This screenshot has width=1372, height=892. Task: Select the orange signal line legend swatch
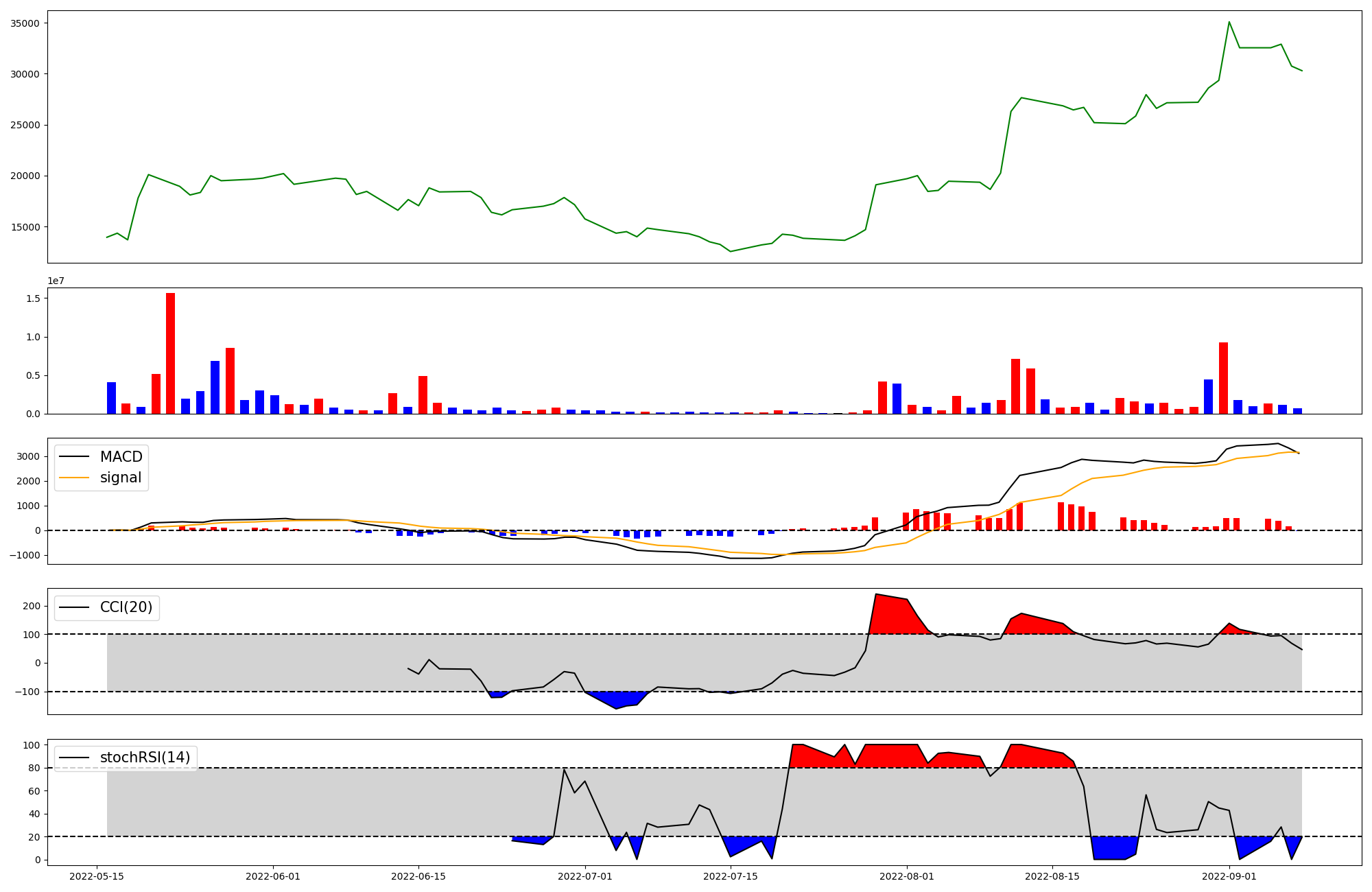[x=74, y=478]
